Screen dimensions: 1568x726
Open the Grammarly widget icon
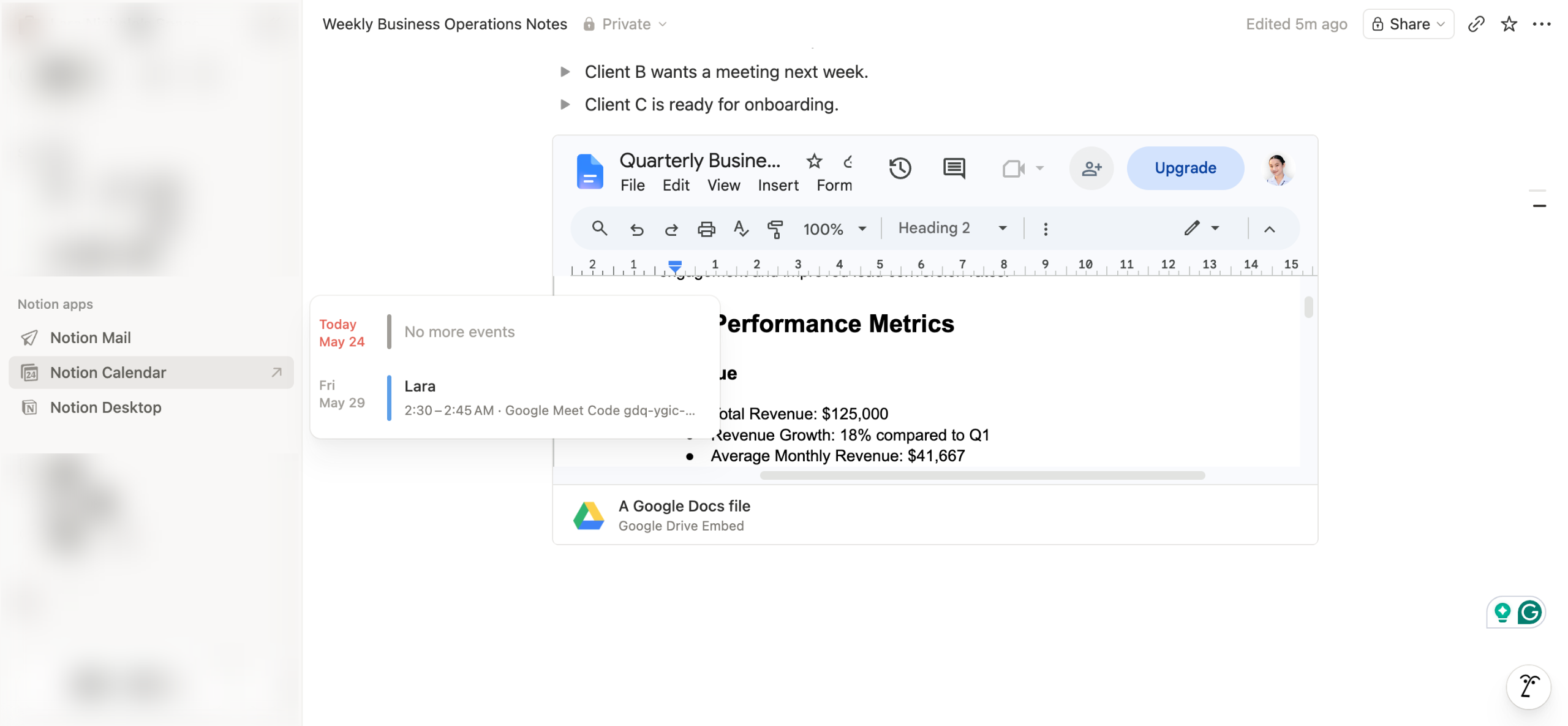1529,612
